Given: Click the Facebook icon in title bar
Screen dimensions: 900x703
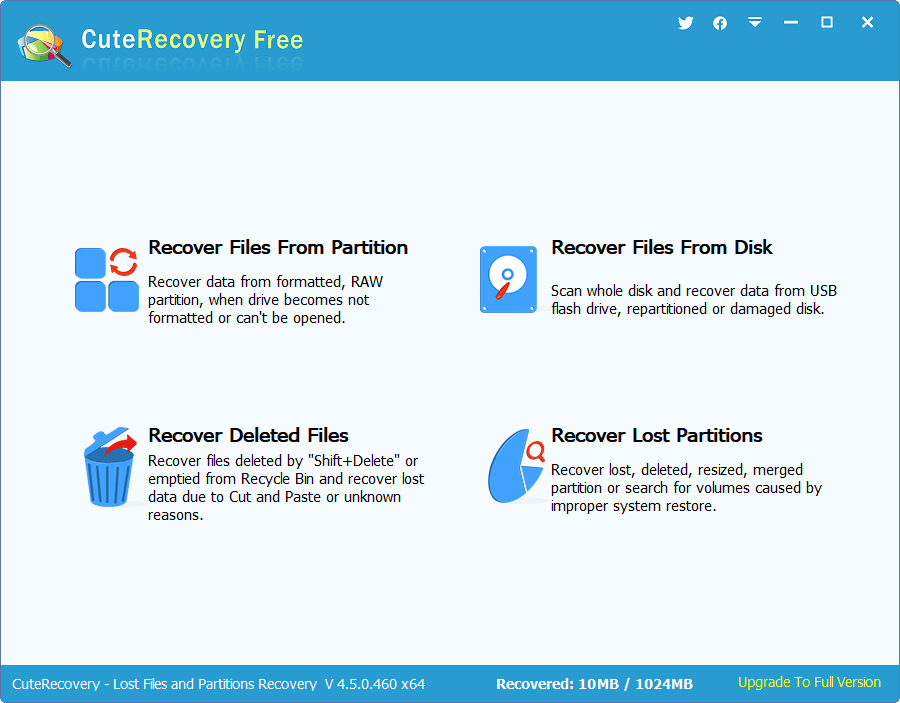Looking at the screenshot, I should 720,23.
